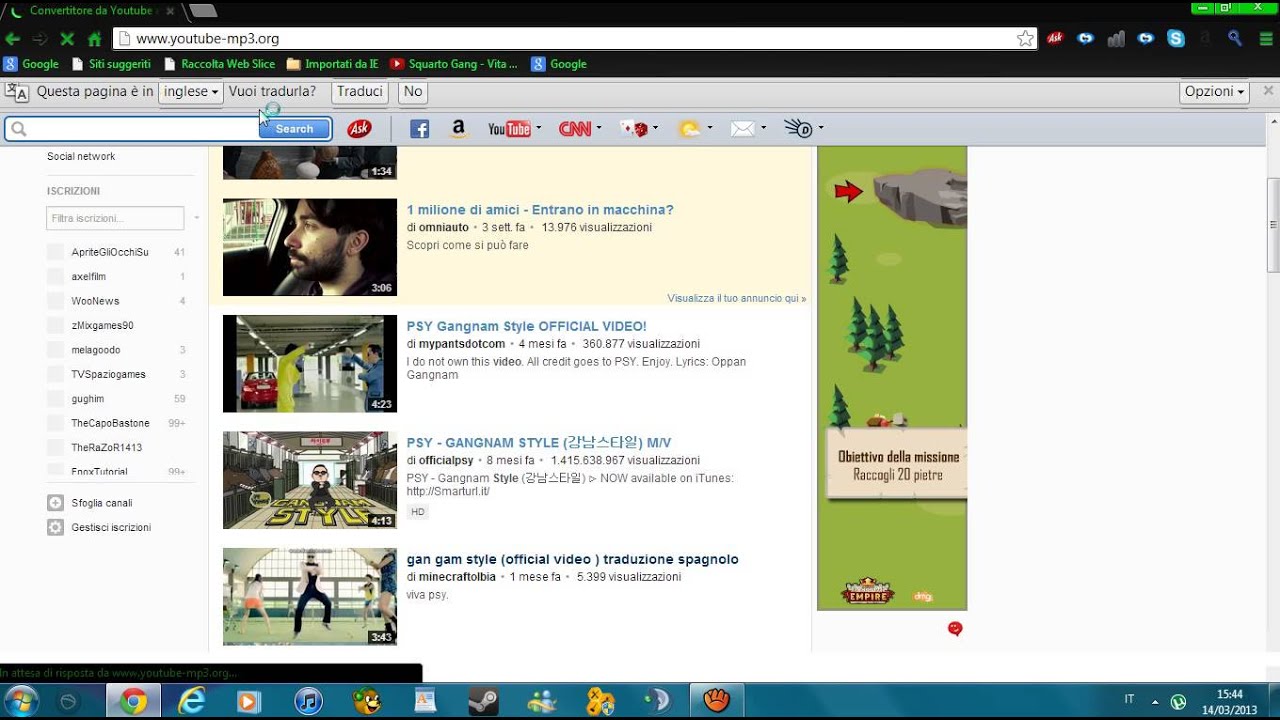Click the No button in translate bar
1280x720 pixels.
tap(413, 91)
